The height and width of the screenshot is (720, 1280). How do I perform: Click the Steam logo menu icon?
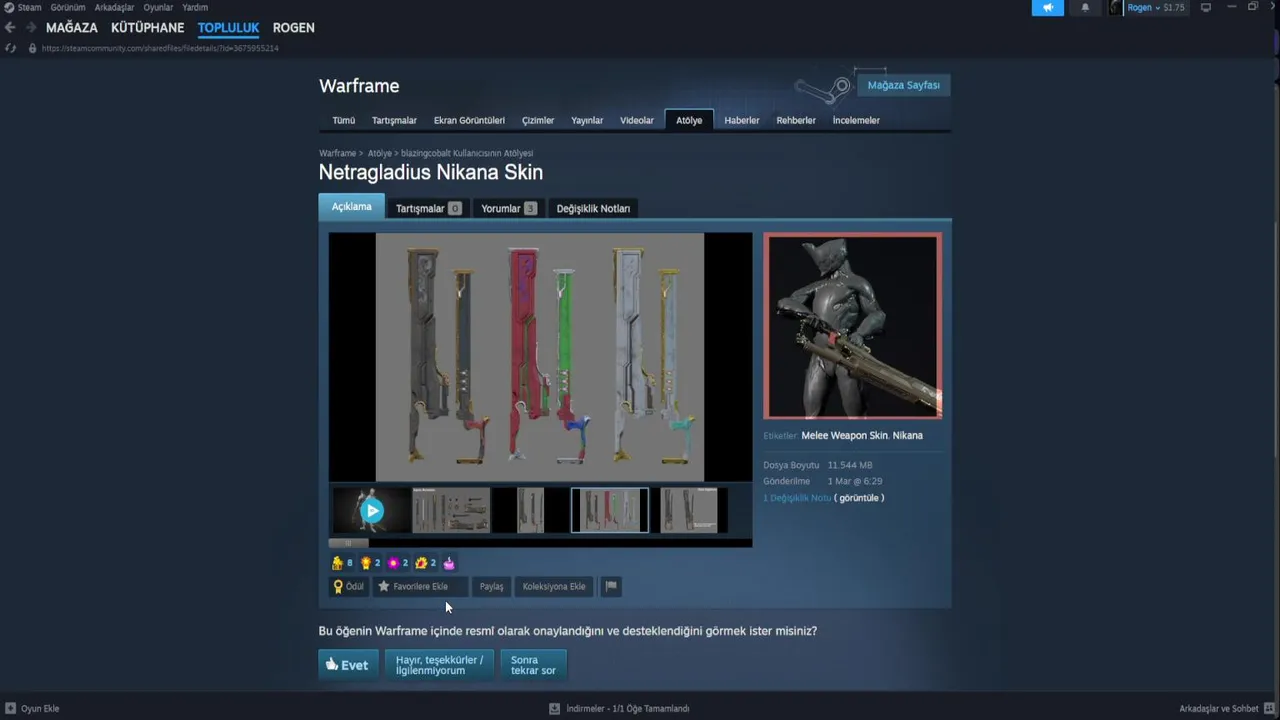click(x=9, y=7)
